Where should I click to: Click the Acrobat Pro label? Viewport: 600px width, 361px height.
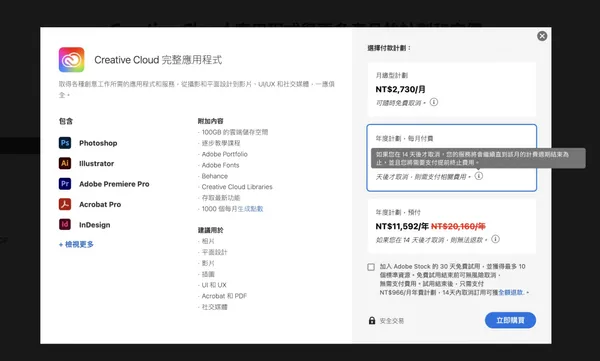[100, 204]
